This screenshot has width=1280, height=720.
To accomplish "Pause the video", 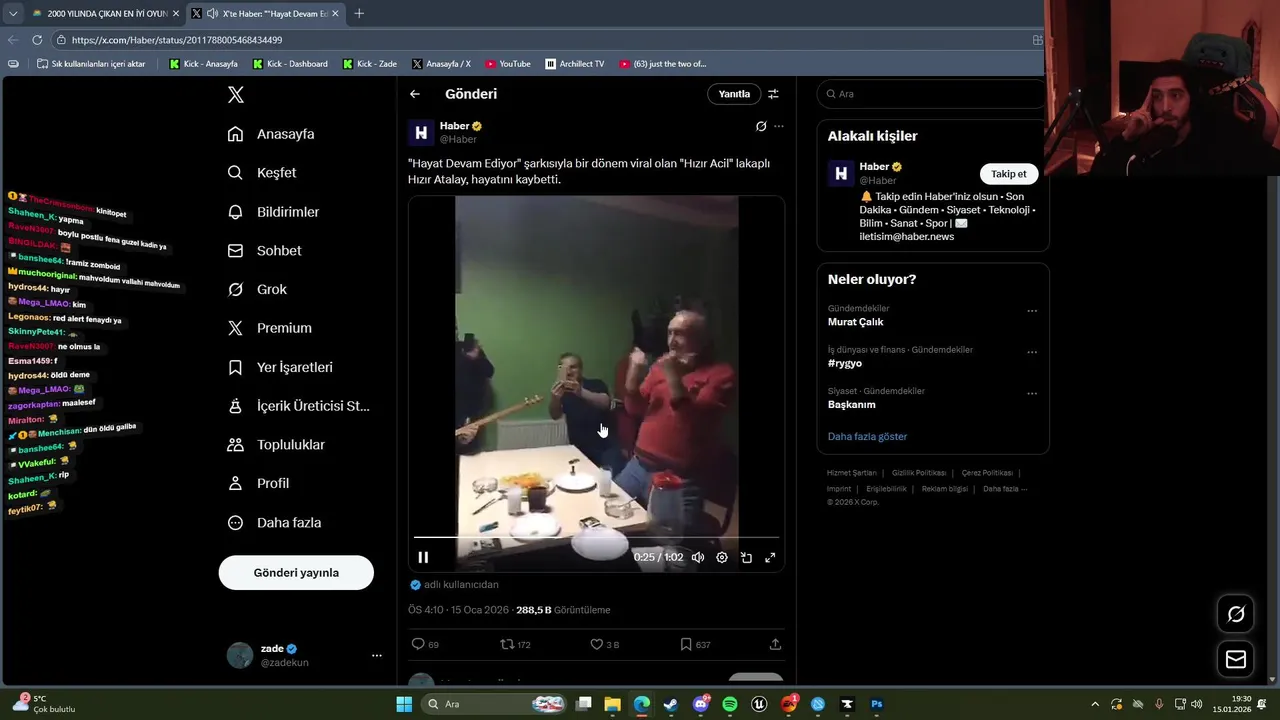I will (423, 558).
